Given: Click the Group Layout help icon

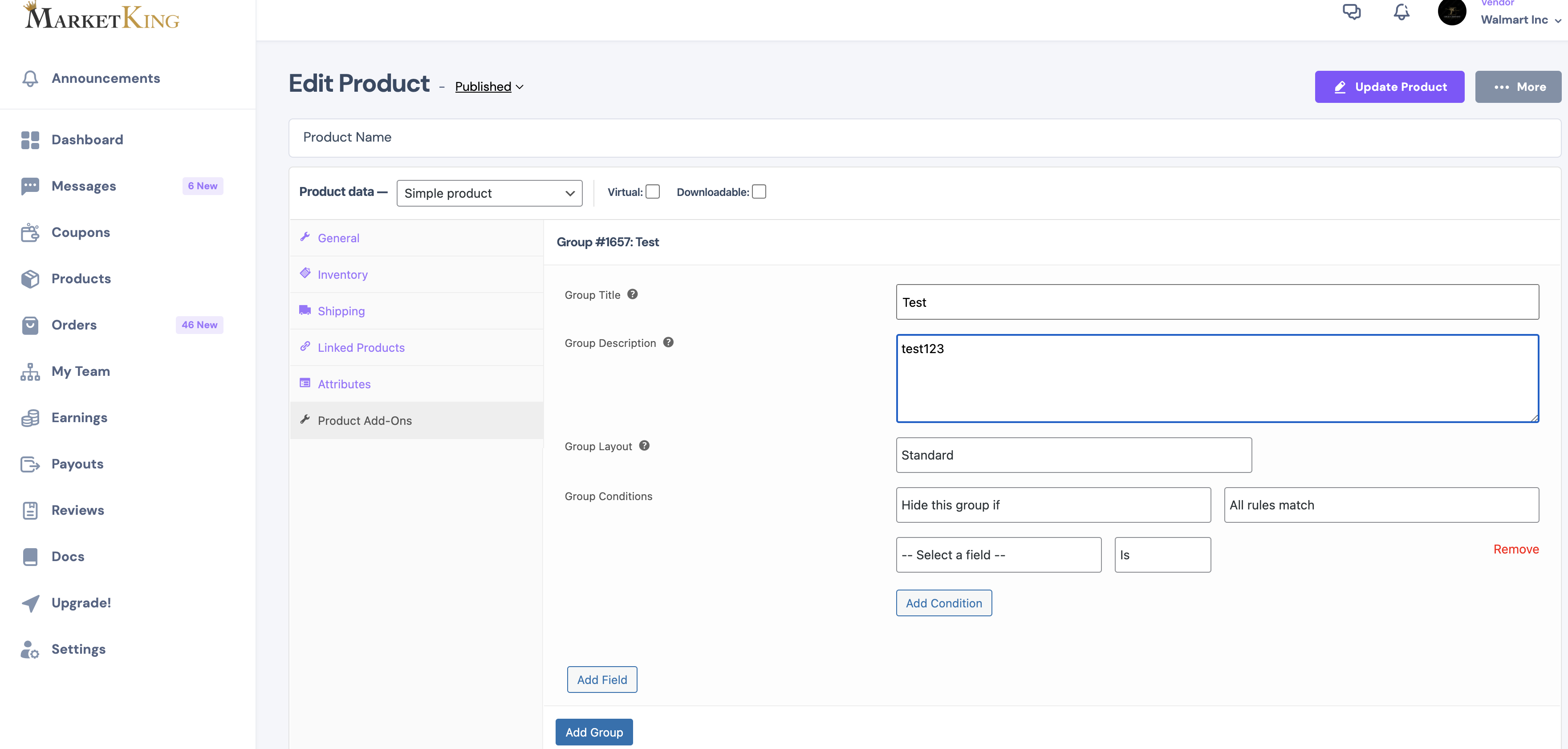Looking at the screenshot, I should point(644,446).
